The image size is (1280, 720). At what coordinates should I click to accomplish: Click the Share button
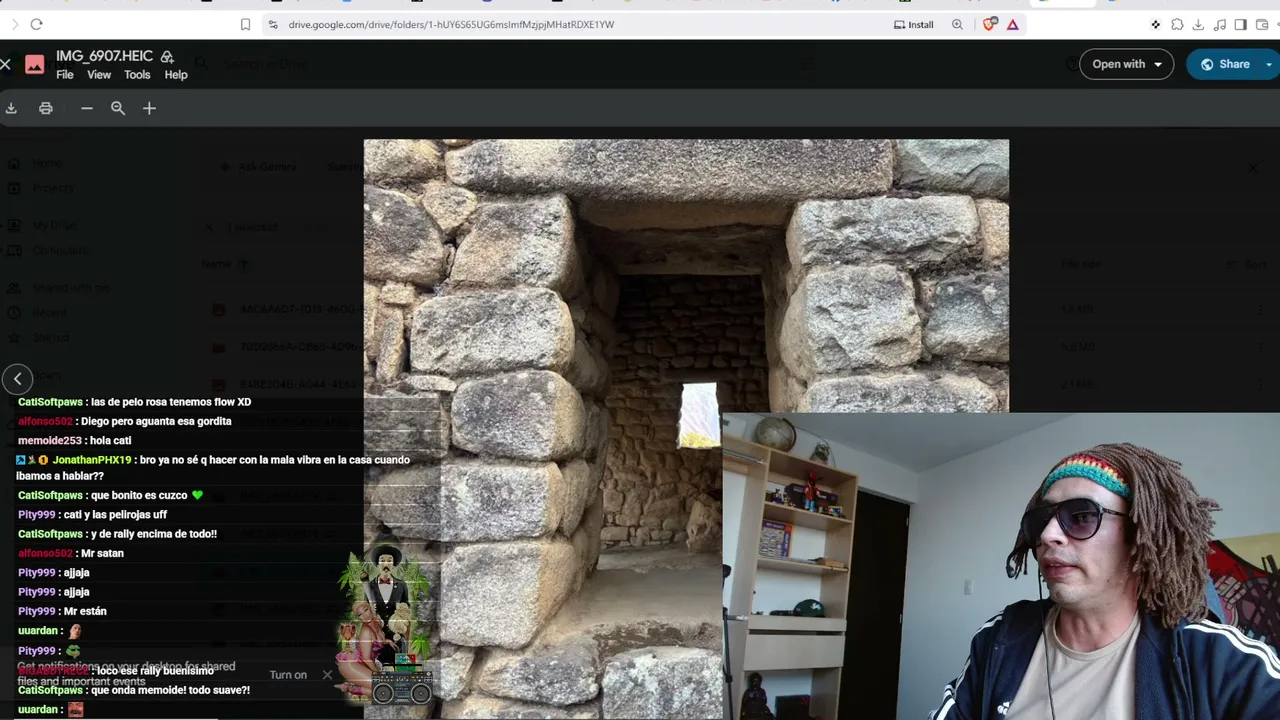pos(1225,64)
